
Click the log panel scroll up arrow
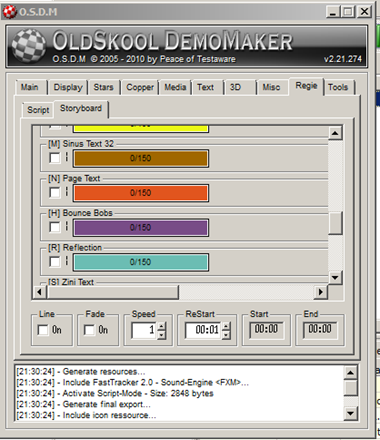(x=351, y=373)
